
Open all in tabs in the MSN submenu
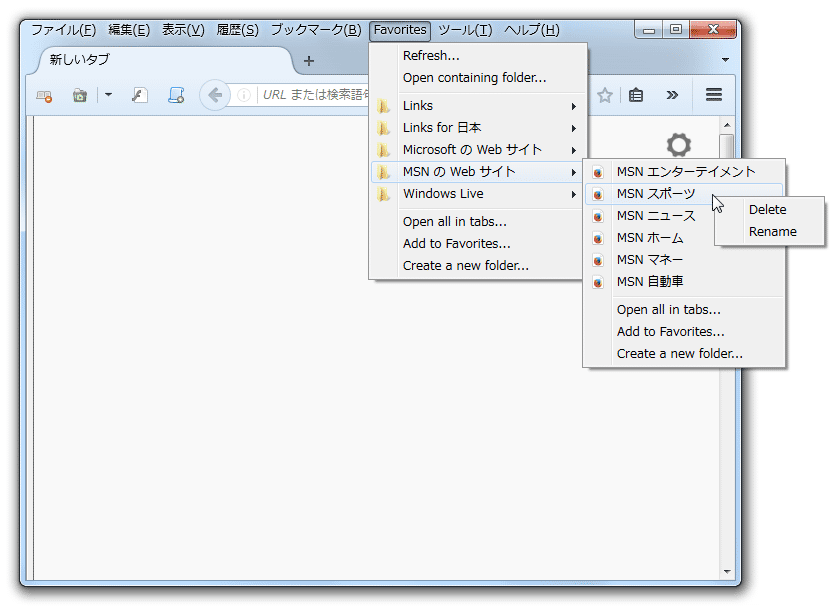click(x=684, y=310)
